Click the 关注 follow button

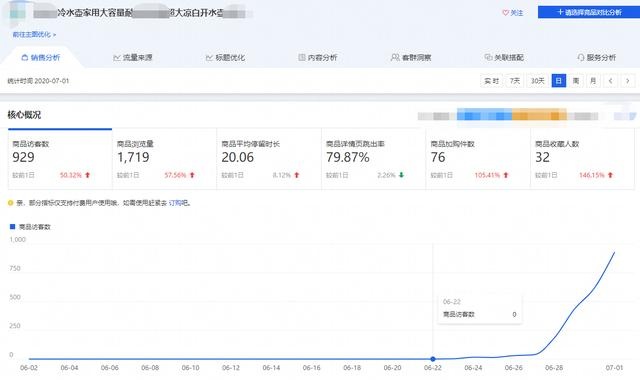(x=513, y=13)
